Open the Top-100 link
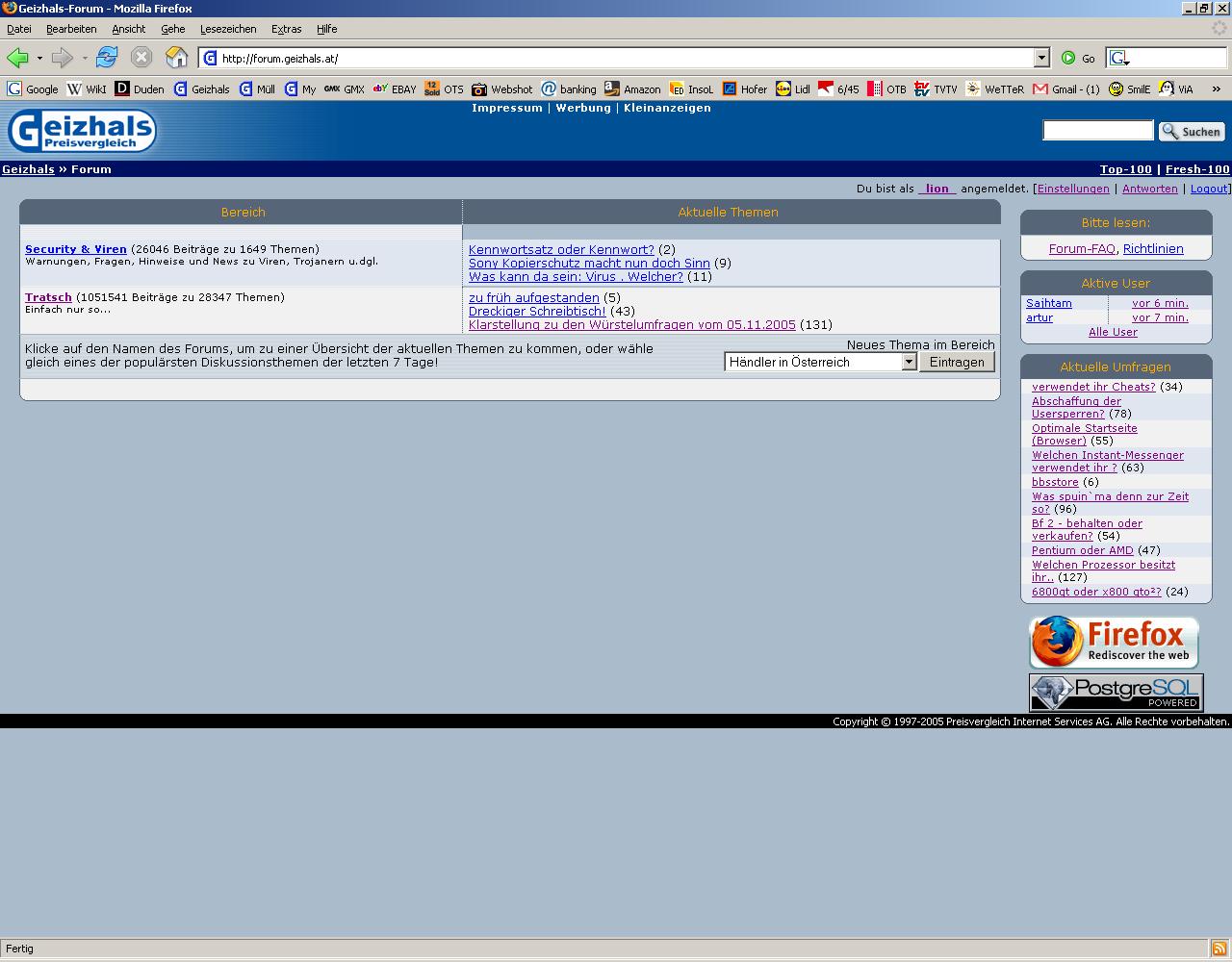 tap(1126, 169)
